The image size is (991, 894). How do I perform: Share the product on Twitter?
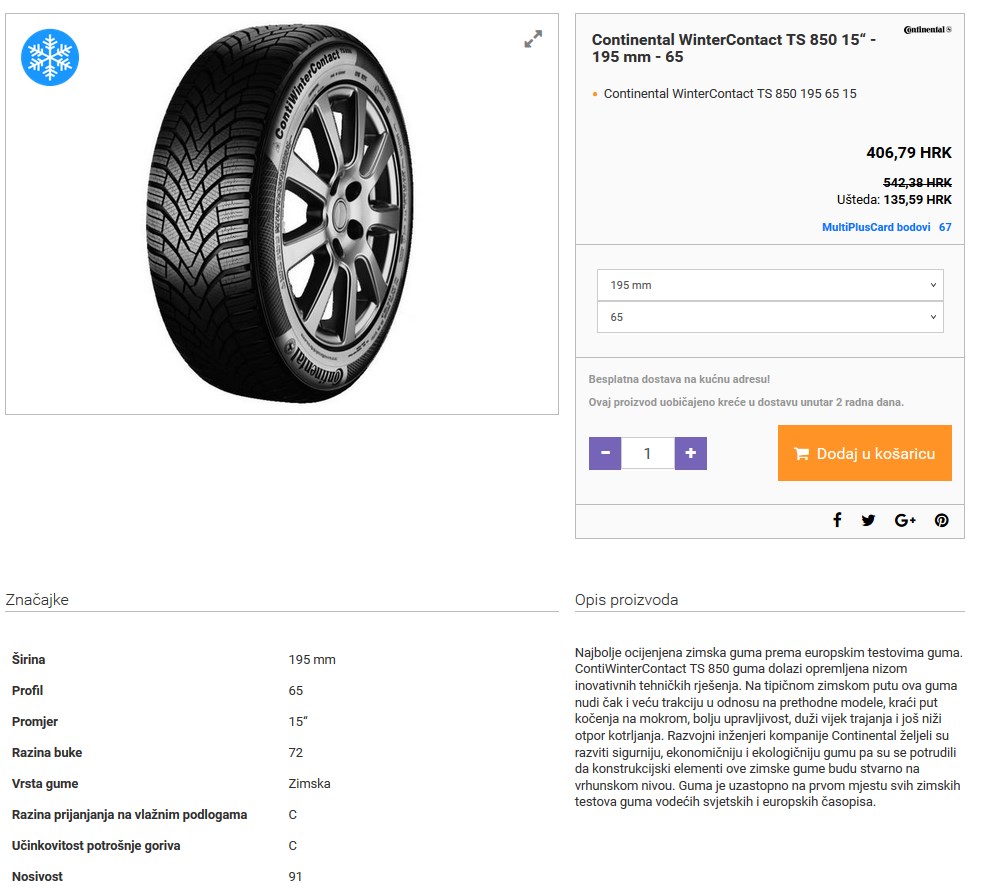pos(868,520)
